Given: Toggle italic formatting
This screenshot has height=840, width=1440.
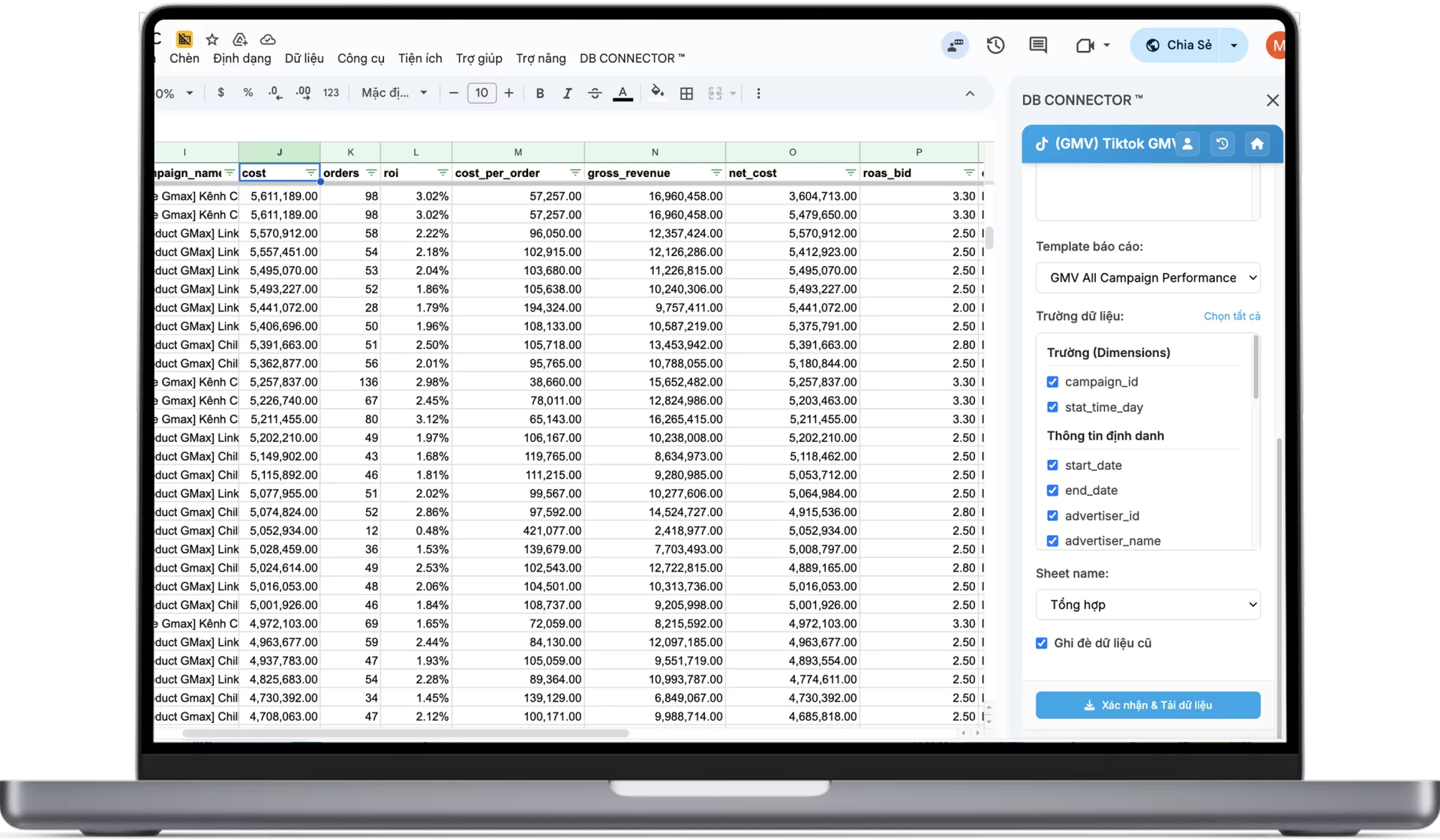Looking at the screenshot, I should (567, 93).
